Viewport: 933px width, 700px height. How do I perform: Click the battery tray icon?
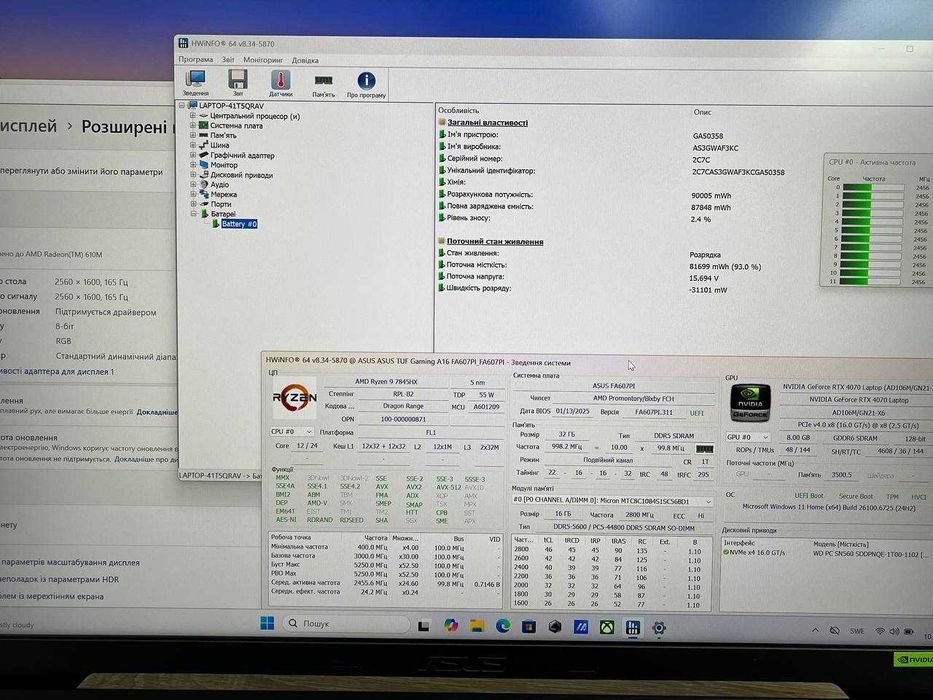point(909,632)
